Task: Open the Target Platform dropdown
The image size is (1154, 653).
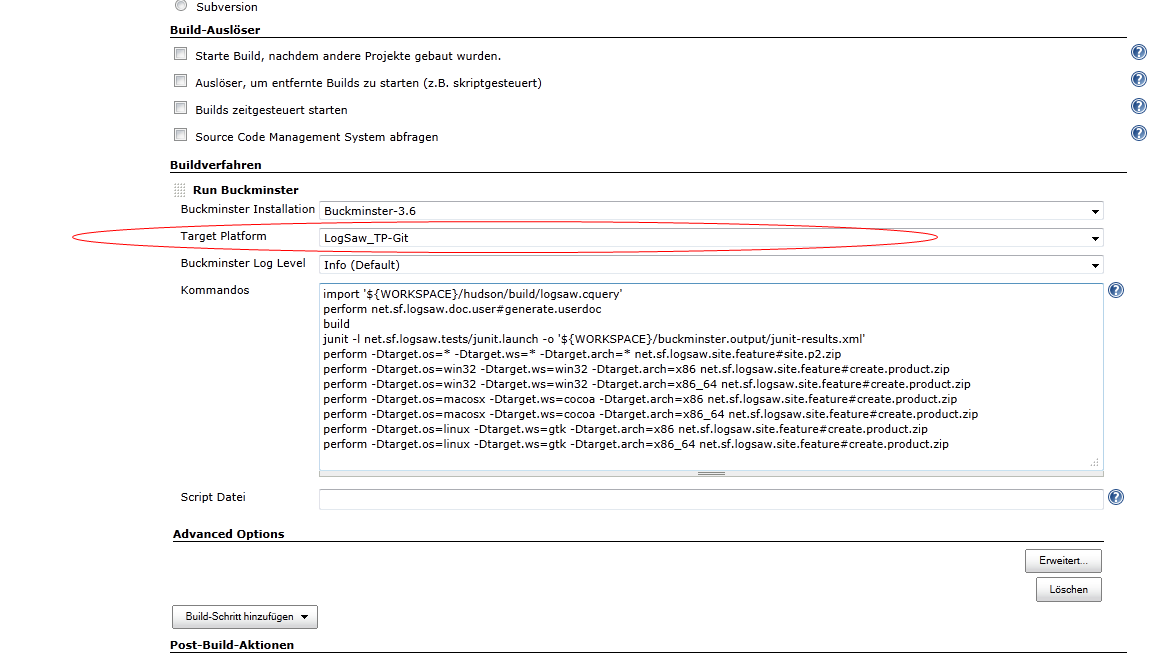Action: [x=711, y=238]
